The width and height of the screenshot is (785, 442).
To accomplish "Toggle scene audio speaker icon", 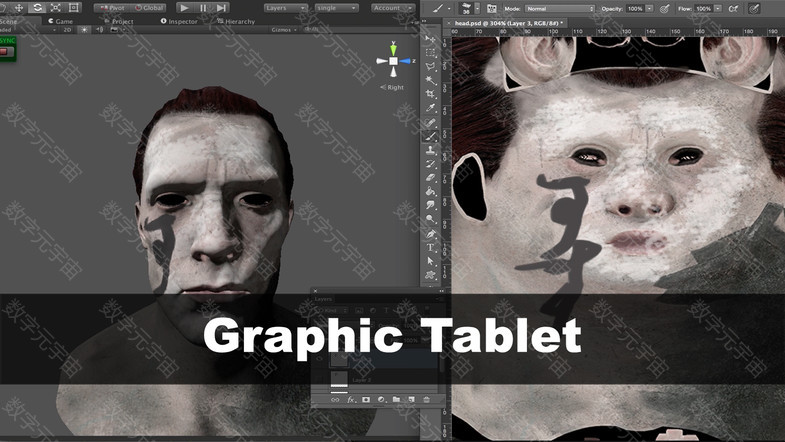I will (99, 30).
